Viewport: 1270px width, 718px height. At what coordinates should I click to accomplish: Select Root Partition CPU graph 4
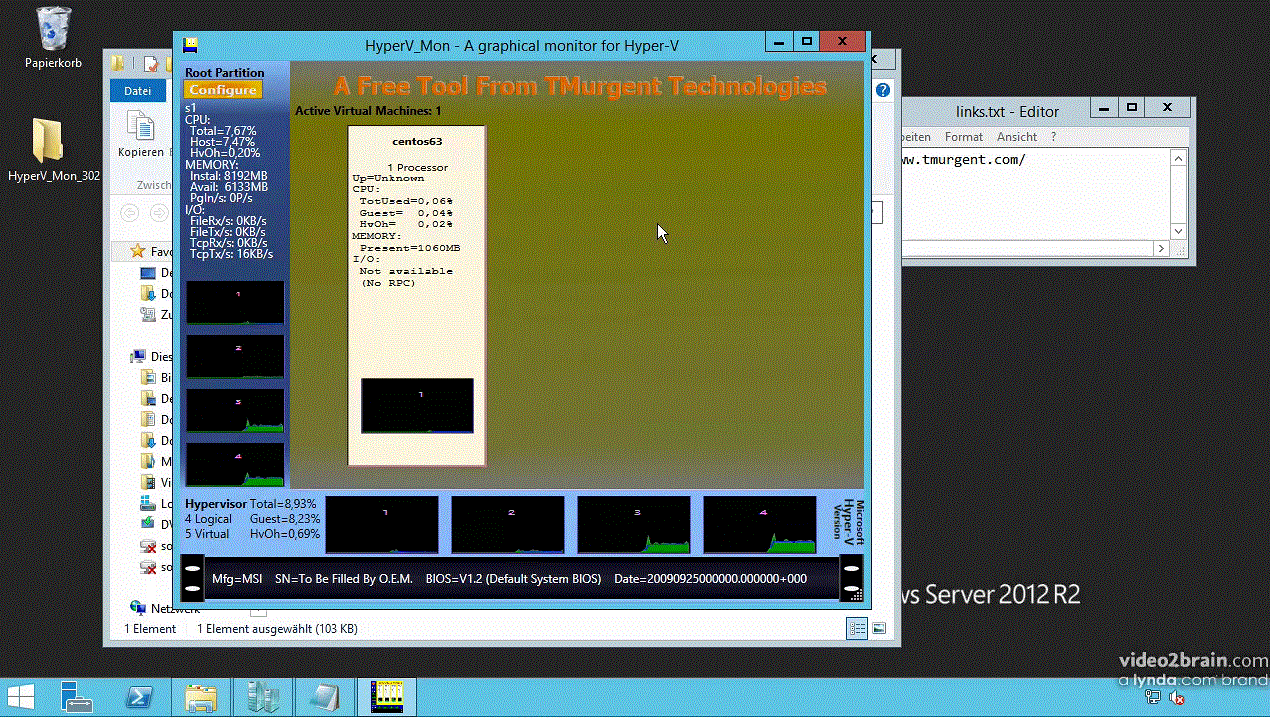[235, 464]
